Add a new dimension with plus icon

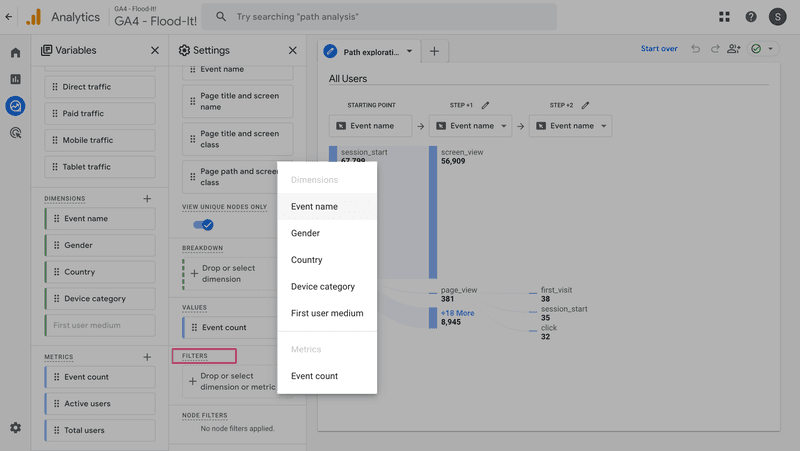tap(147, 198)
